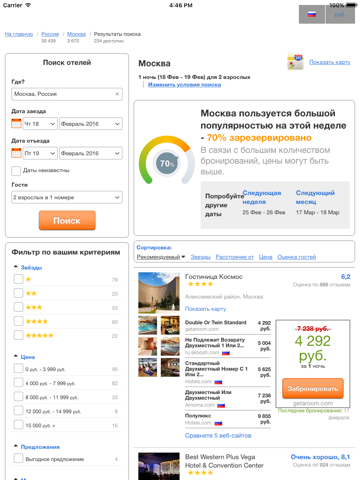360x480 pixels.
Task: Open the Февраль 2016 check-in month dropdown
Action: pos(91,124)
